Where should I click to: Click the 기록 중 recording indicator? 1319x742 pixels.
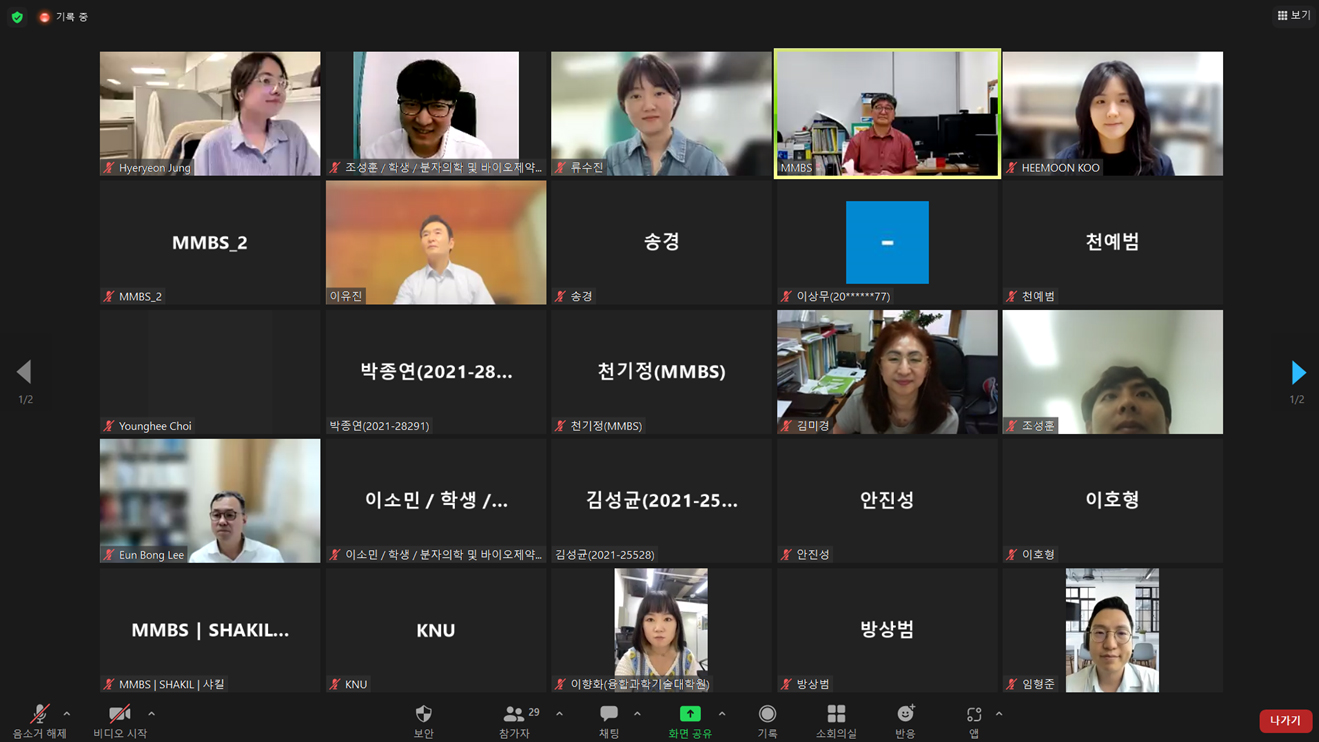pos(63,17)
